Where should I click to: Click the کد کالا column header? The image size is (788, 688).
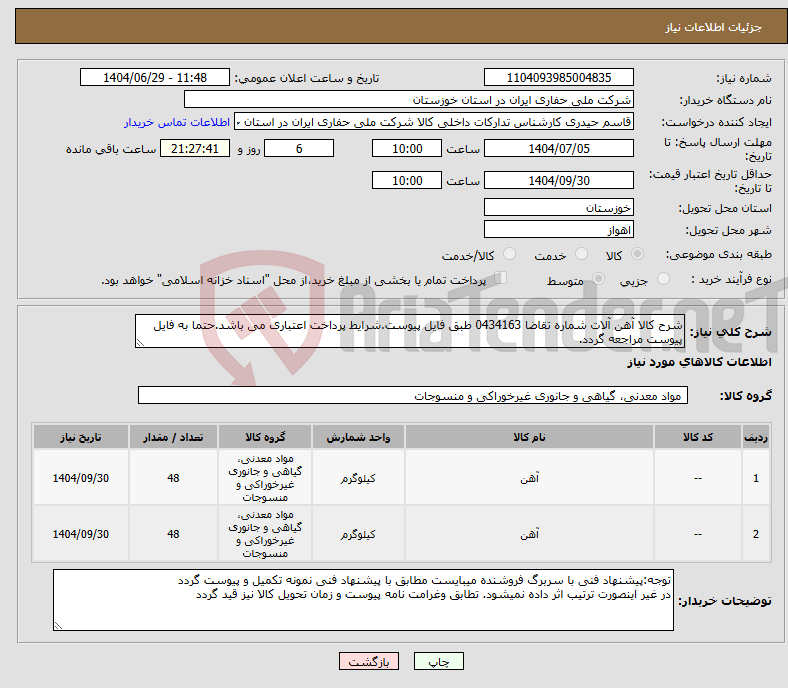(x=698, y=437)
